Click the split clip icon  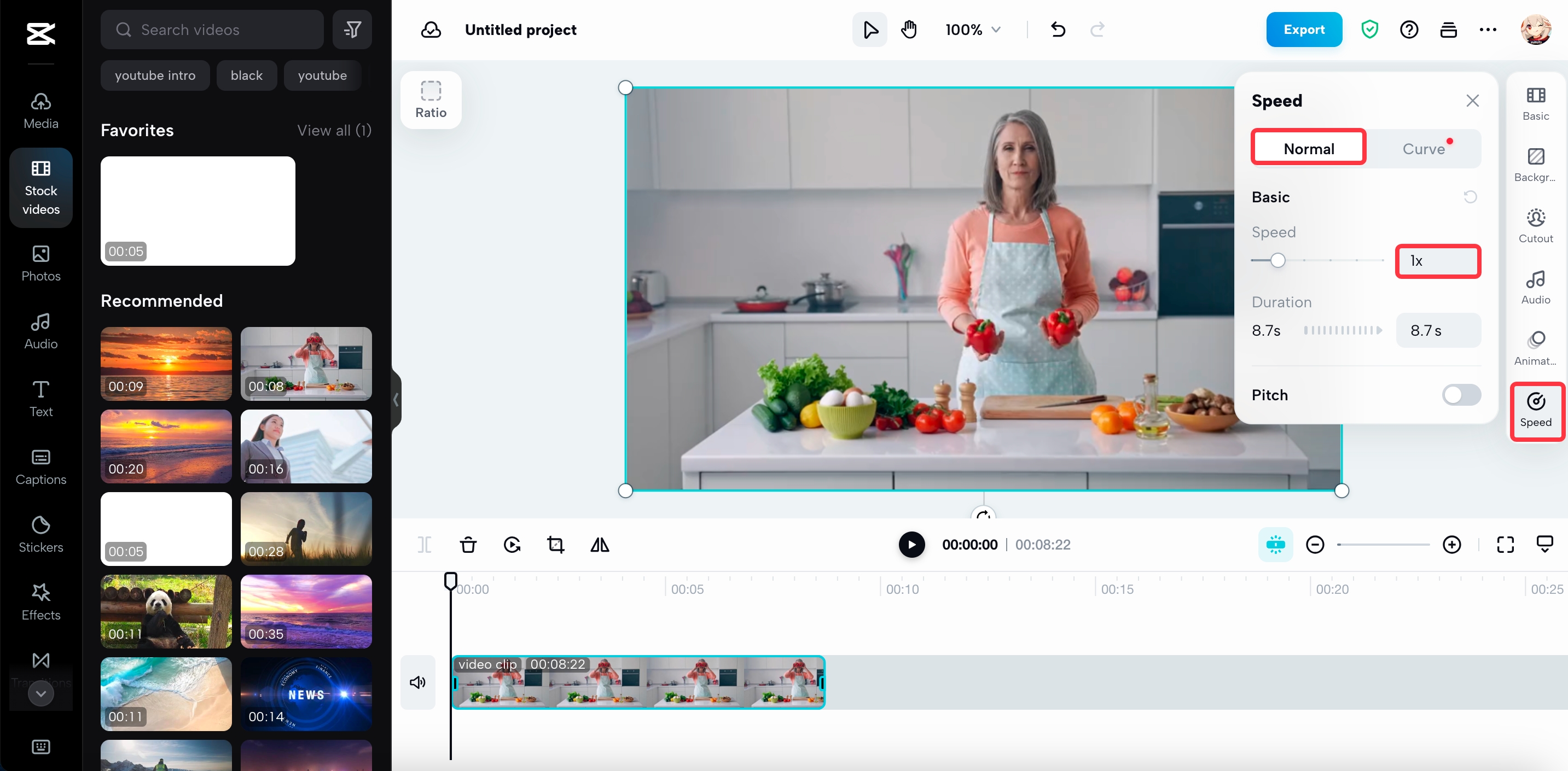[424, 544]
